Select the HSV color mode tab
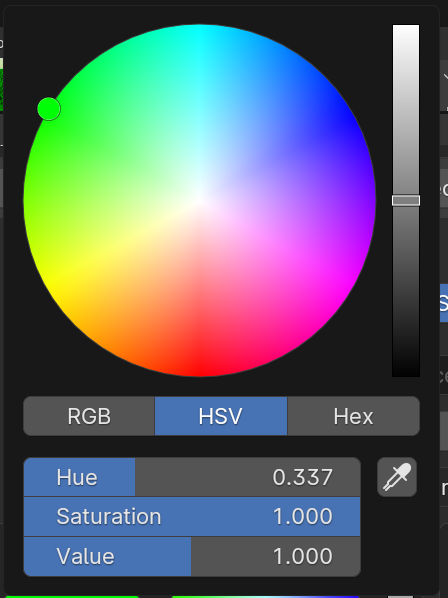The width and height of the screenshot is (448, 598). tap(221, 416)
